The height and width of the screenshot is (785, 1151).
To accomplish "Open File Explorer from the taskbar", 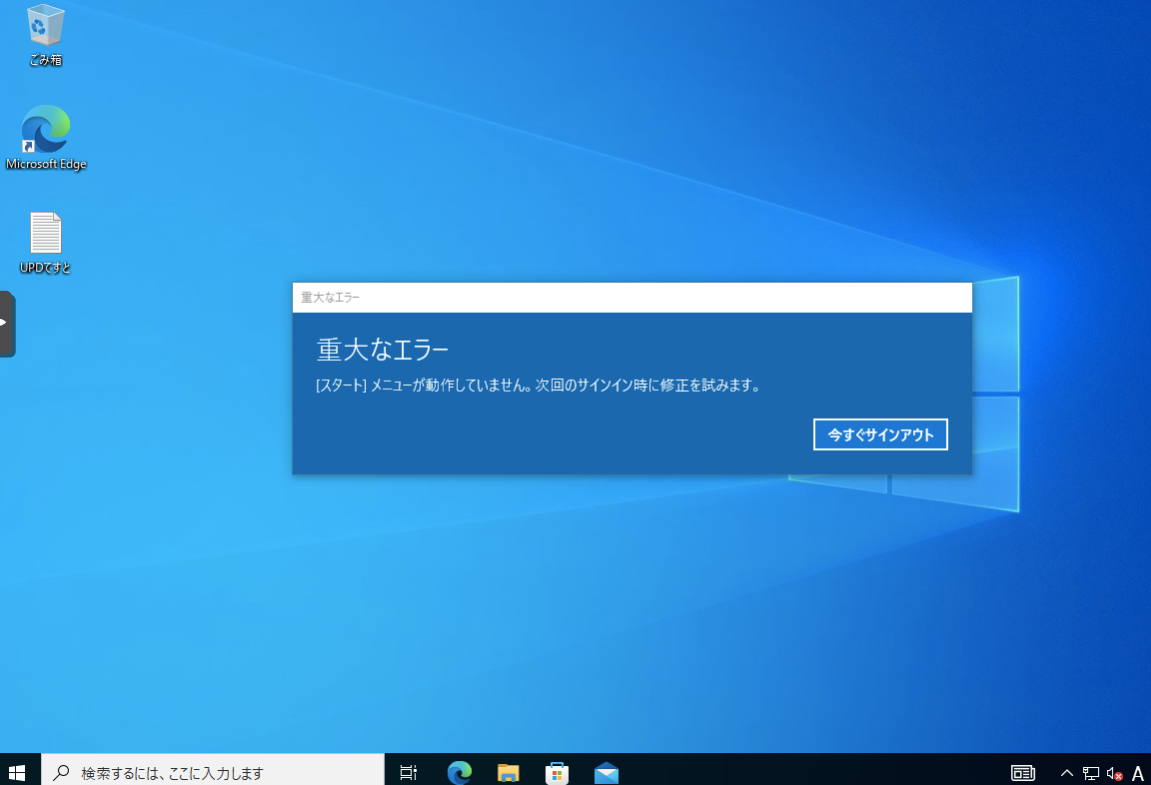I will (508, 773).
